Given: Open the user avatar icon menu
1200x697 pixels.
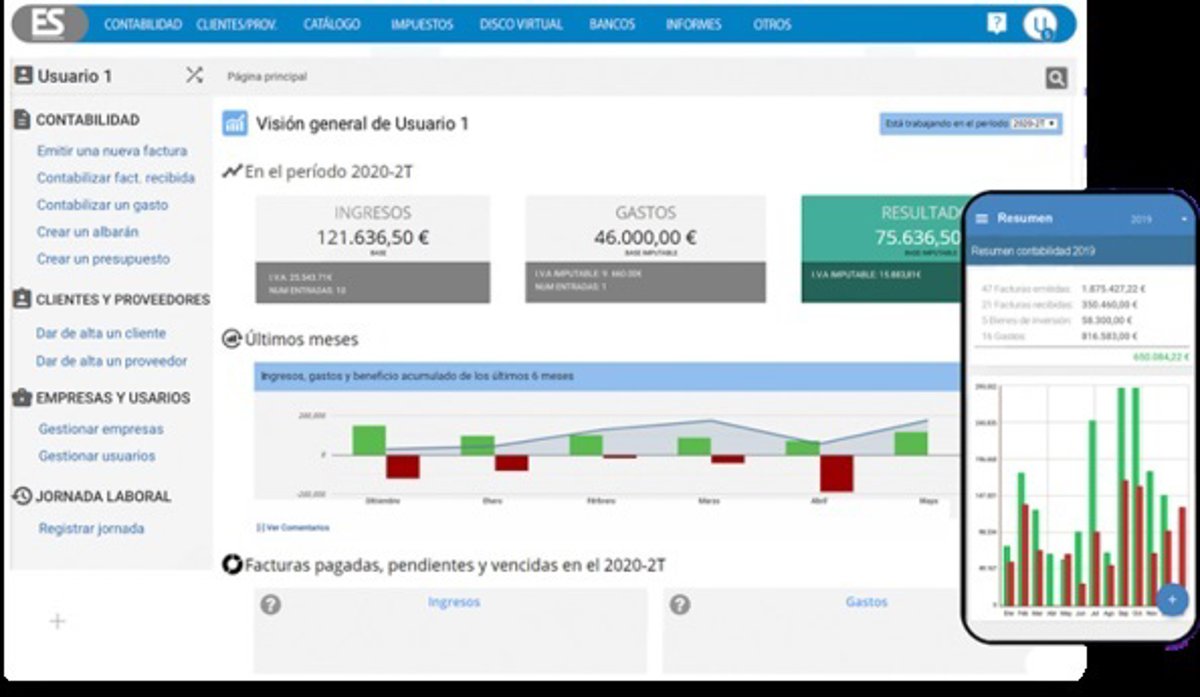Looking at the screenshot, I should pos(1039,25).
